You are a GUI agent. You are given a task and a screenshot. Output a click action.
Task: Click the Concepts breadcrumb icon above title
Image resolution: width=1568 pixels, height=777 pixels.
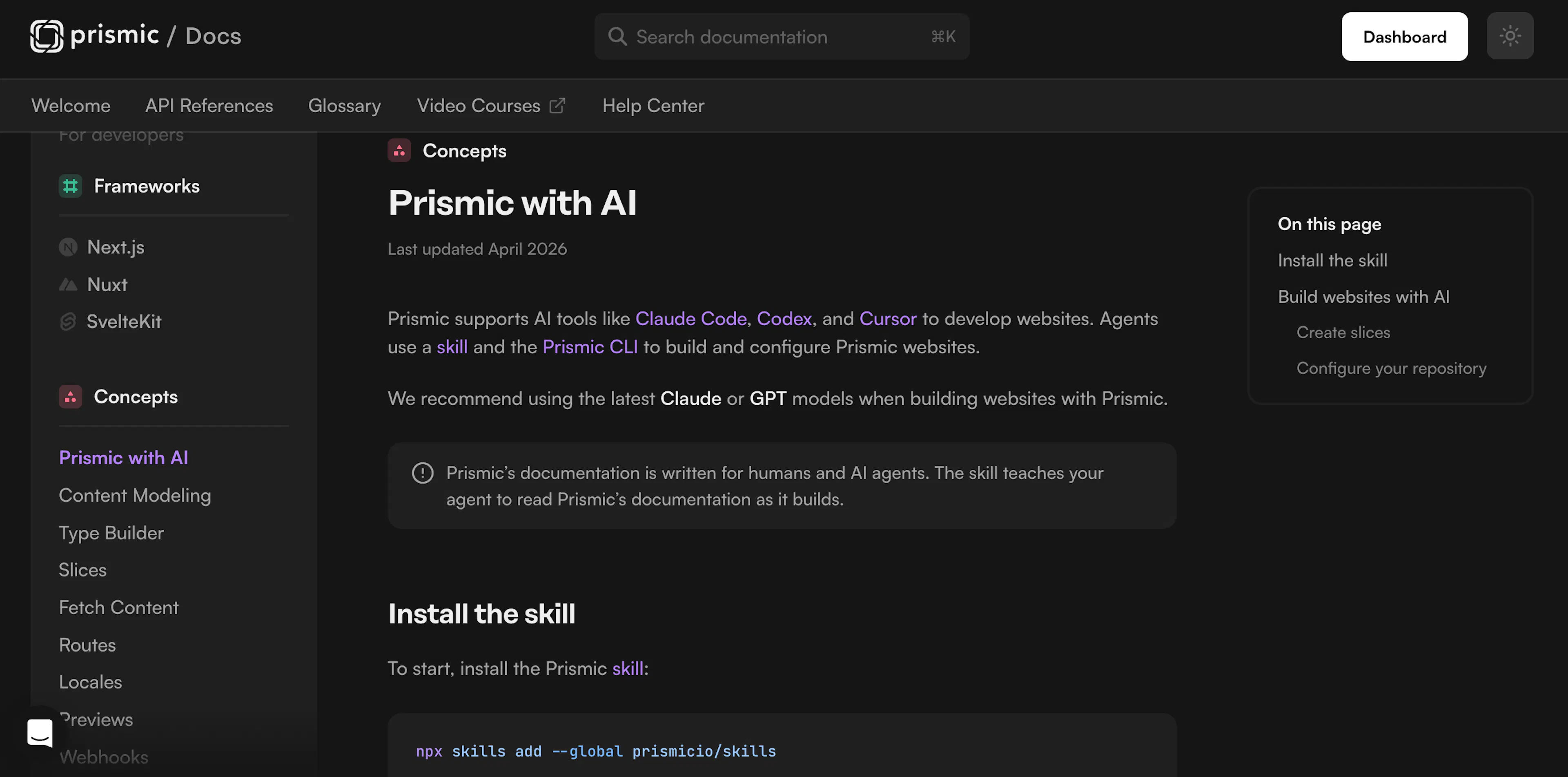(399, 151)
